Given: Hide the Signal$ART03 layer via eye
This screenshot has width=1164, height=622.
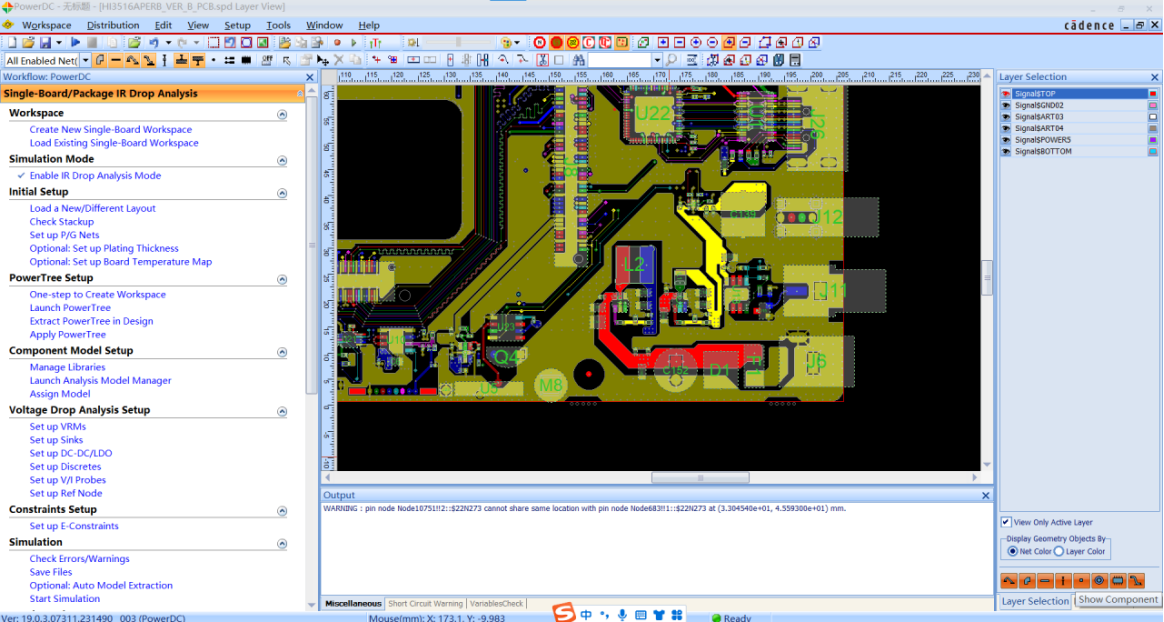Looking at the screenshot, I should [1006, 117].
